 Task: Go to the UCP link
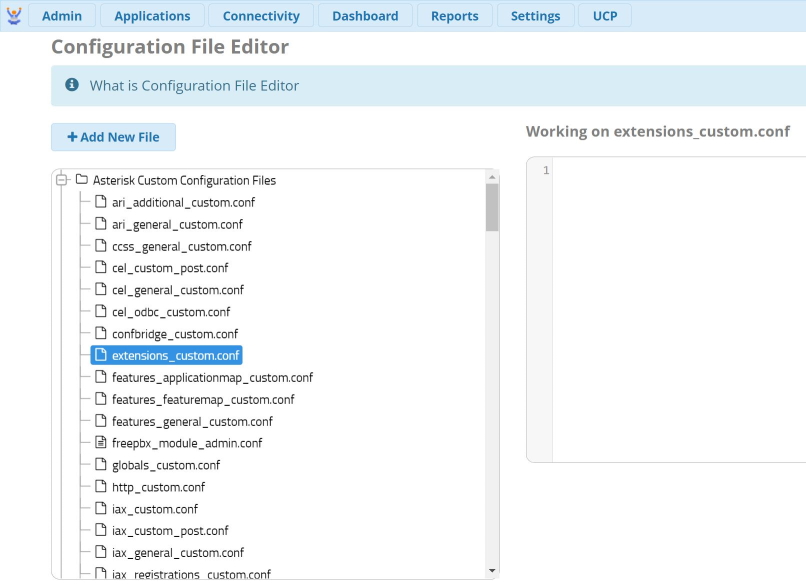pyautogui.click(x=605, y=16)
